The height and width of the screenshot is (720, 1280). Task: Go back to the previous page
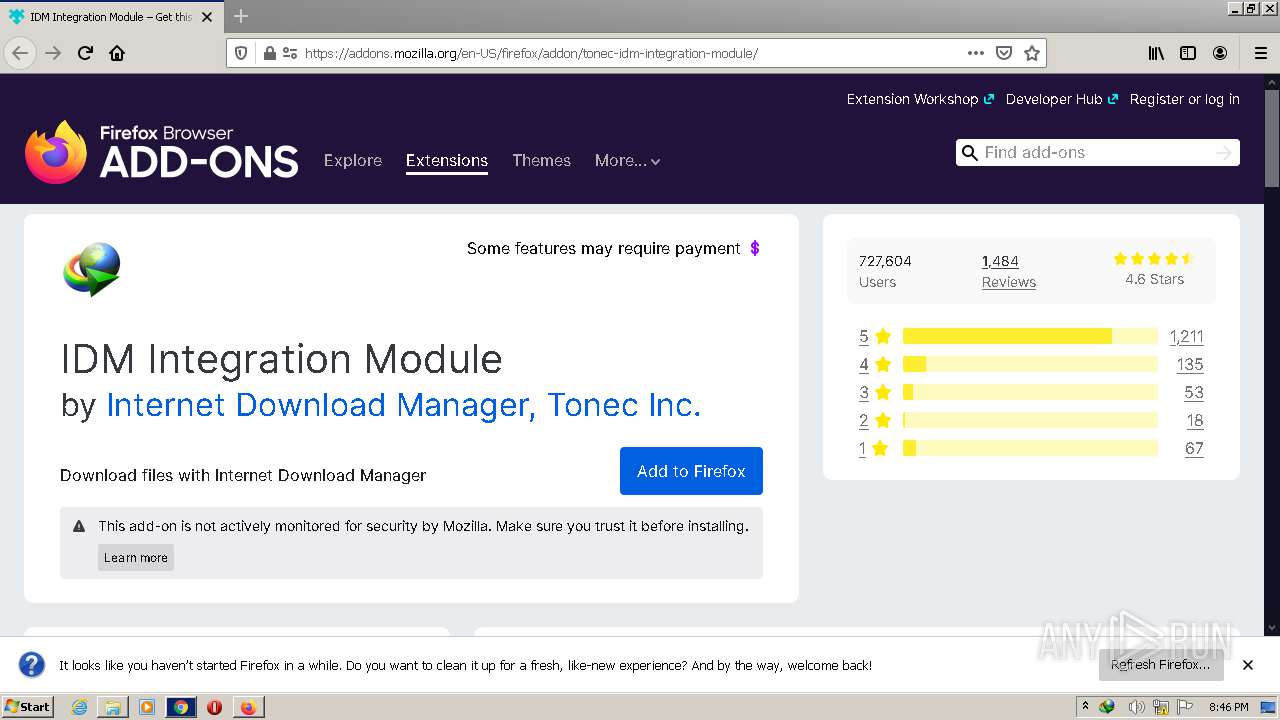click(x=20, y=53)
